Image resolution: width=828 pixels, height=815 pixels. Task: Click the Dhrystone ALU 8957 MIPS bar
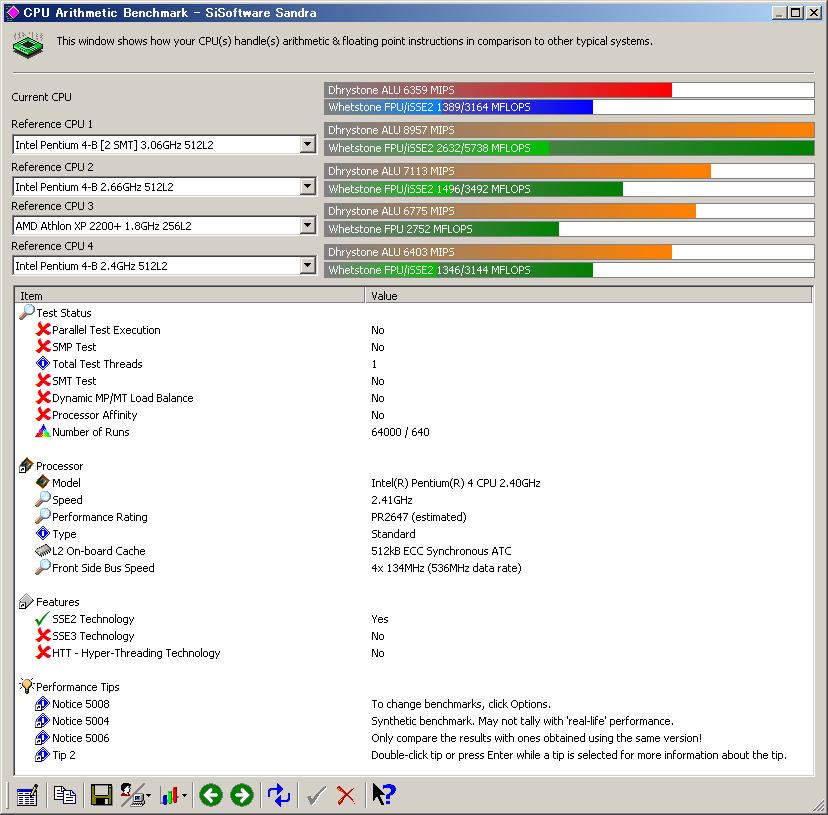click(x=569, y=130)
